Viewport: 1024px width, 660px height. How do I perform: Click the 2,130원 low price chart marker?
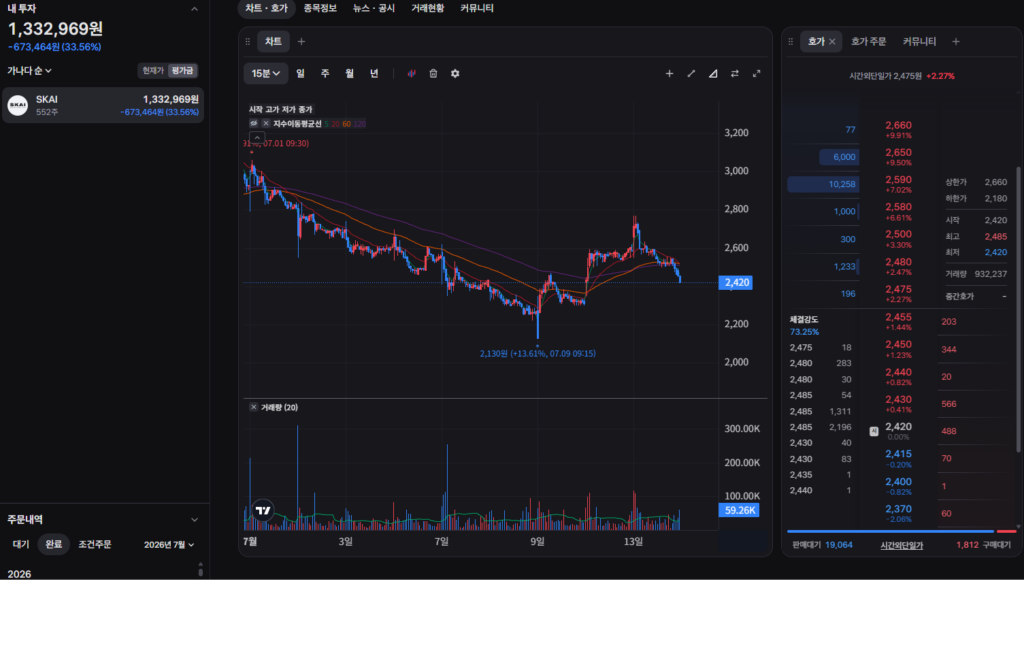pyautogui.click(x=537, y=353)
